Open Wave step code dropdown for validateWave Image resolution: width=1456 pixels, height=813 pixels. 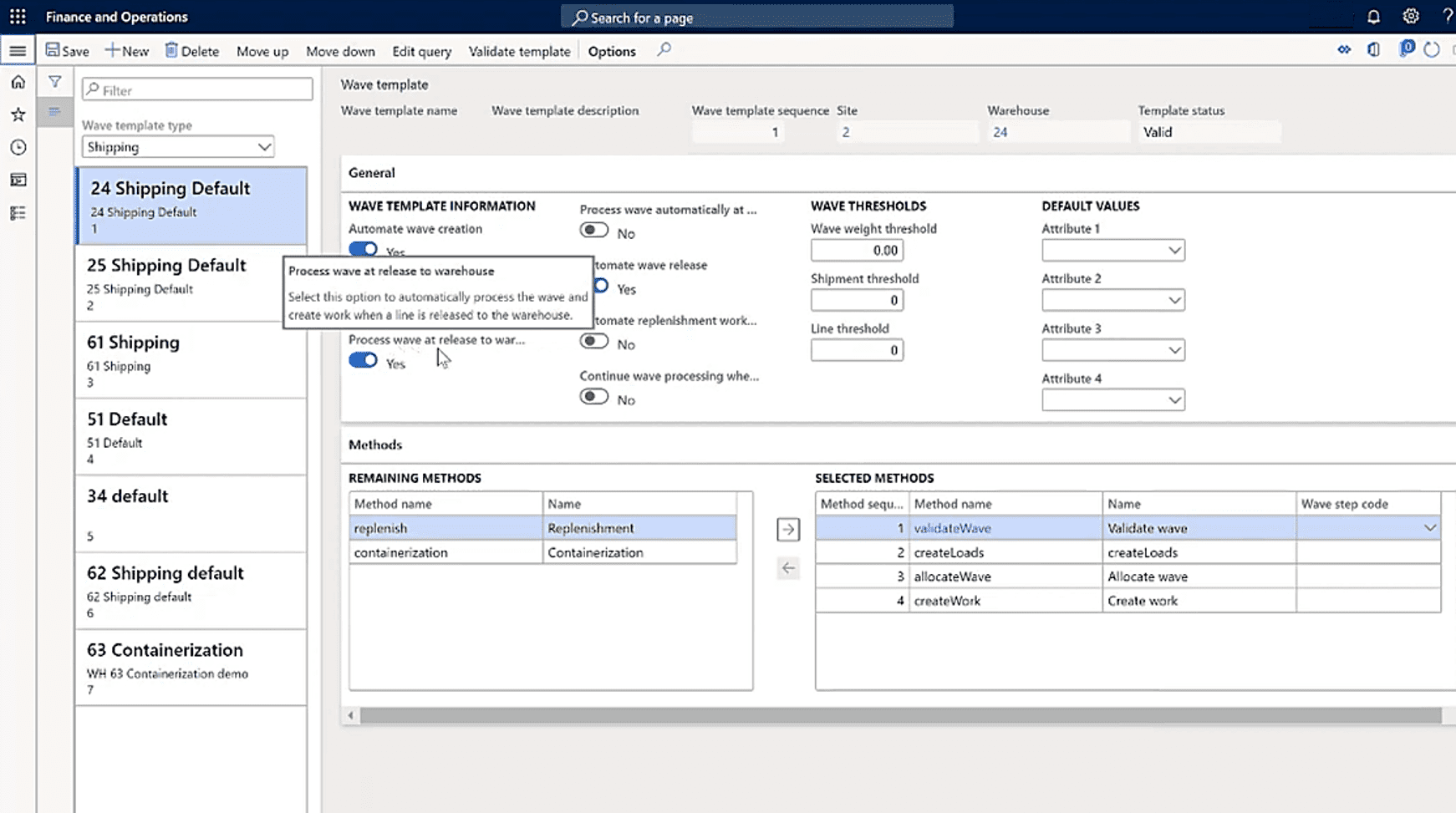pos(1430,528)
